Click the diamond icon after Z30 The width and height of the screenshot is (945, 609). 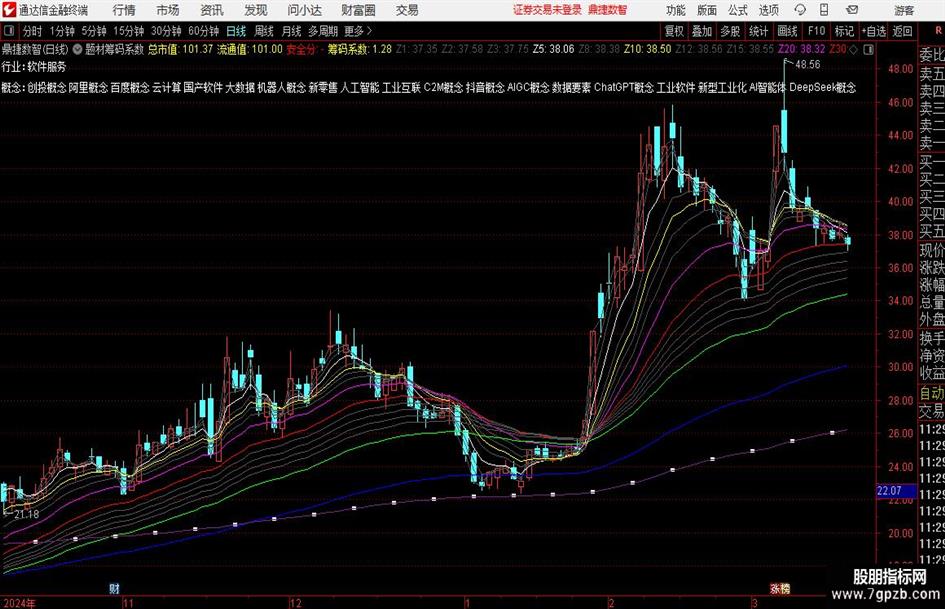(853, 49)
